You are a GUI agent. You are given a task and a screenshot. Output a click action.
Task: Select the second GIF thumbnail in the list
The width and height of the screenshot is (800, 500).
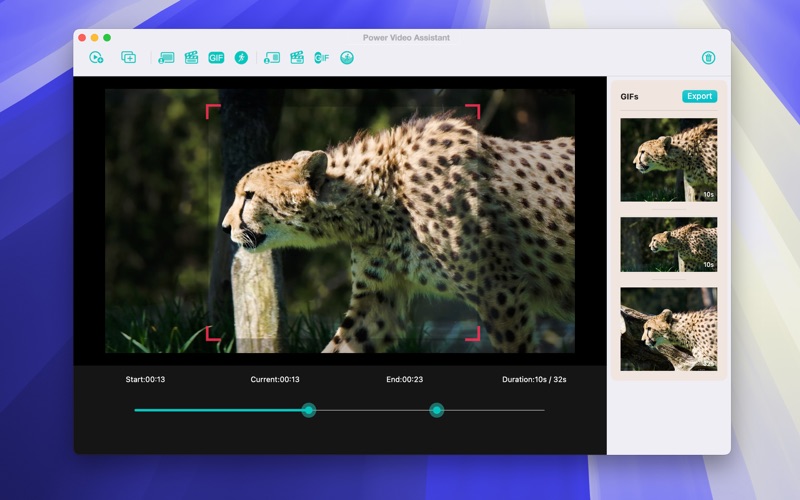[668, 244]
